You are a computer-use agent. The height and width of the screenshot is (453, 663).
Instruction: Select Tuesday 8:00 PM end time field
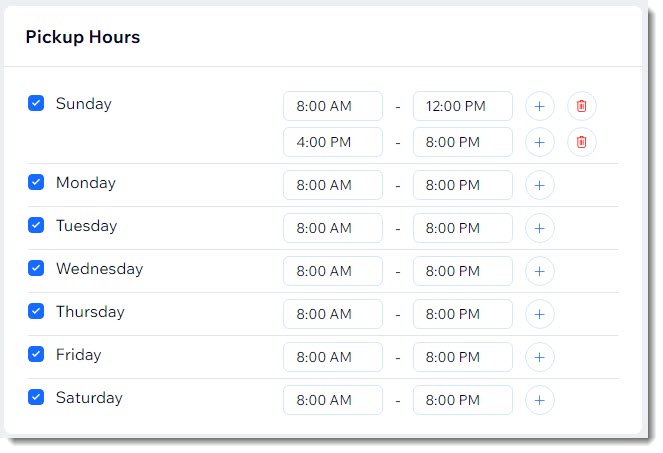pyautogui.click(x=463, y=228)
